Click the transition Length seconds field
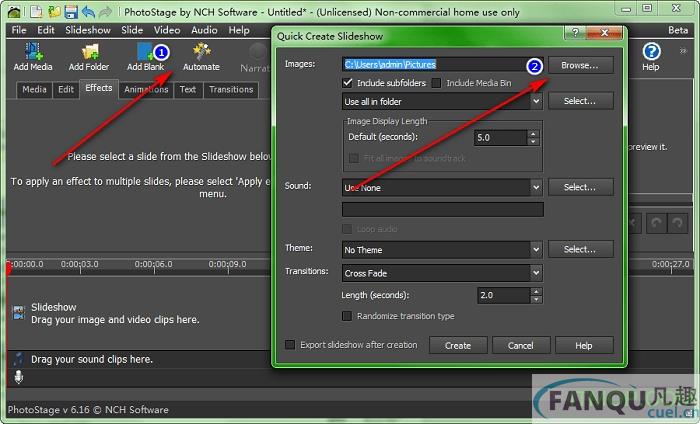This screenshot has width=700, height=424. point(504,295)
